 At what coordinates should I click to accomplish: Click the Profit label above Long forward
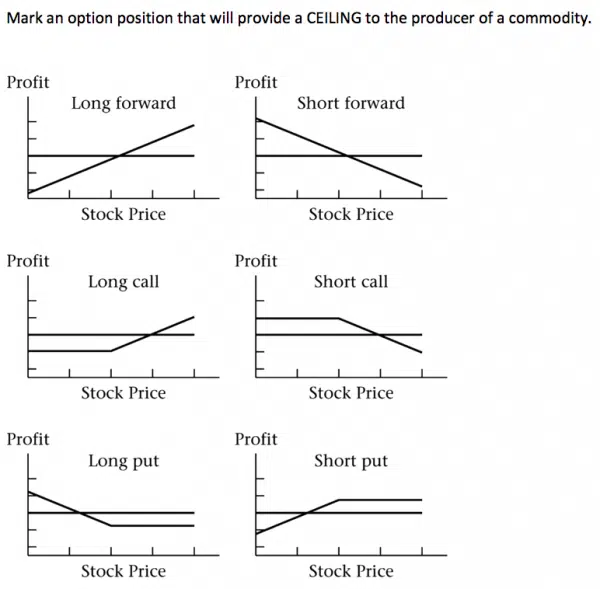tap(28, 82)
